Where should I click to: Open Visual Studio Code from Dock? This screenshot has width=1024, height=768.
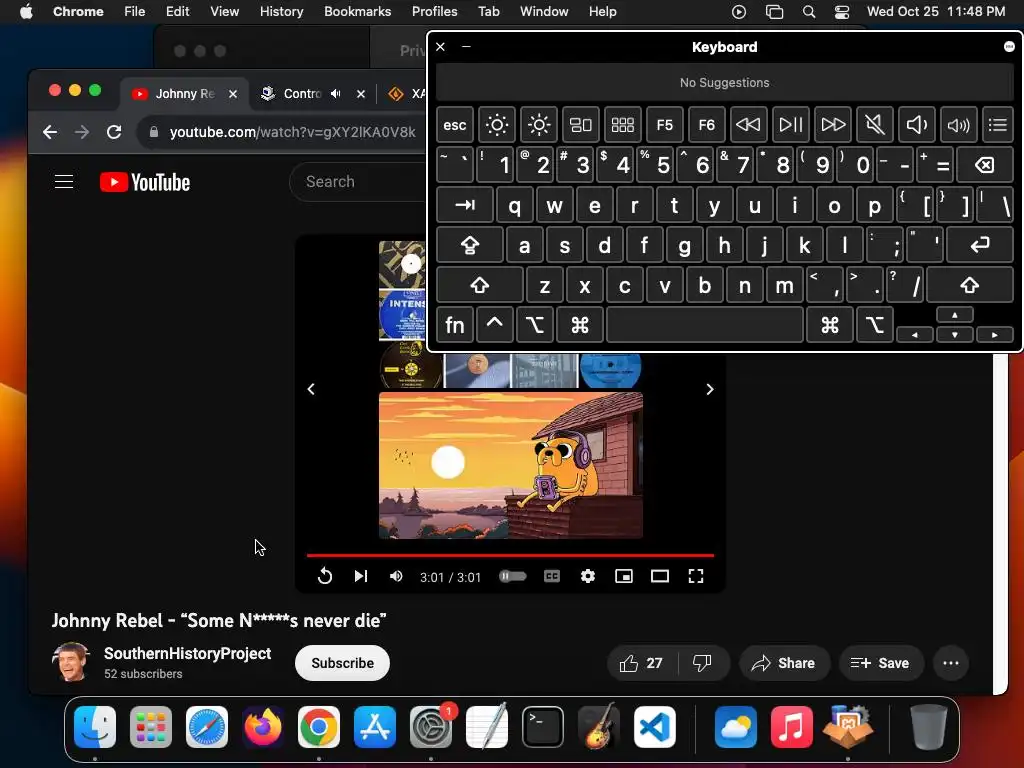tap(654, 727)
